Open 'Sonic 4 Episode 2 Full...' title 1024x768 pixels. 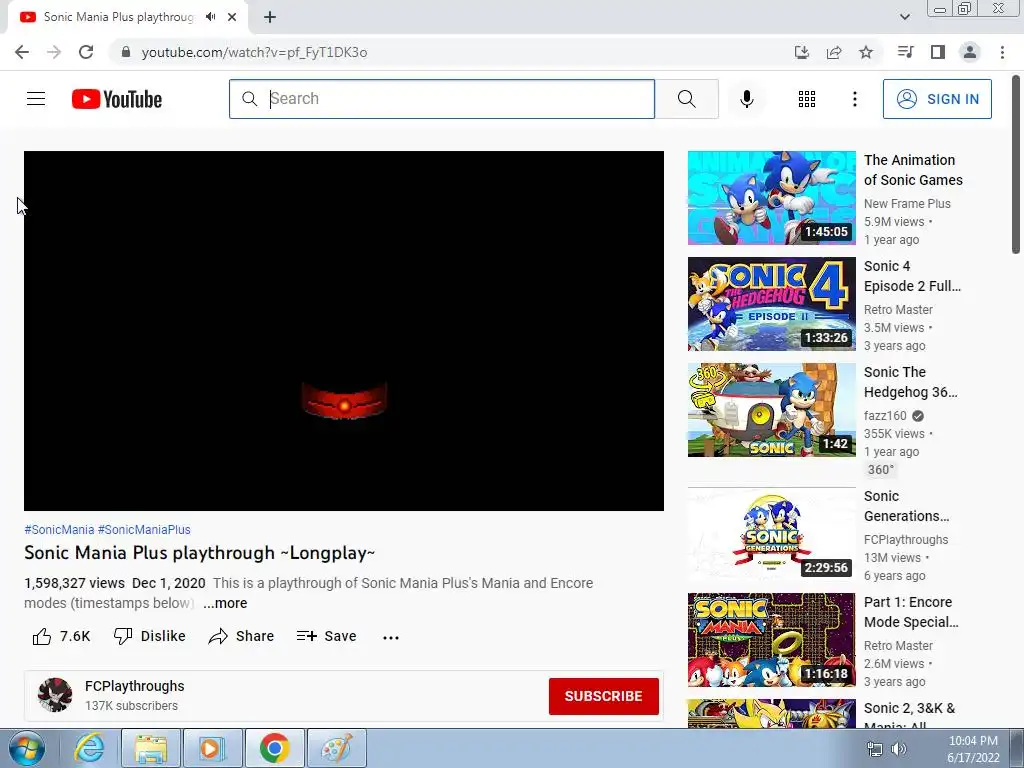pyautogui.click(x=912, y=276)
